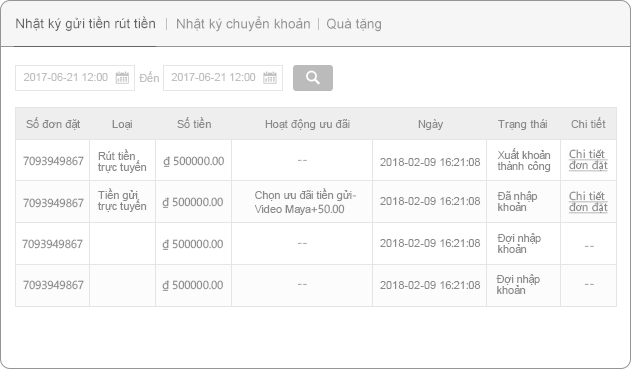Focus the end date input after Đến
The height and width of the screenshot is (369, 631).
click(223, 78)
